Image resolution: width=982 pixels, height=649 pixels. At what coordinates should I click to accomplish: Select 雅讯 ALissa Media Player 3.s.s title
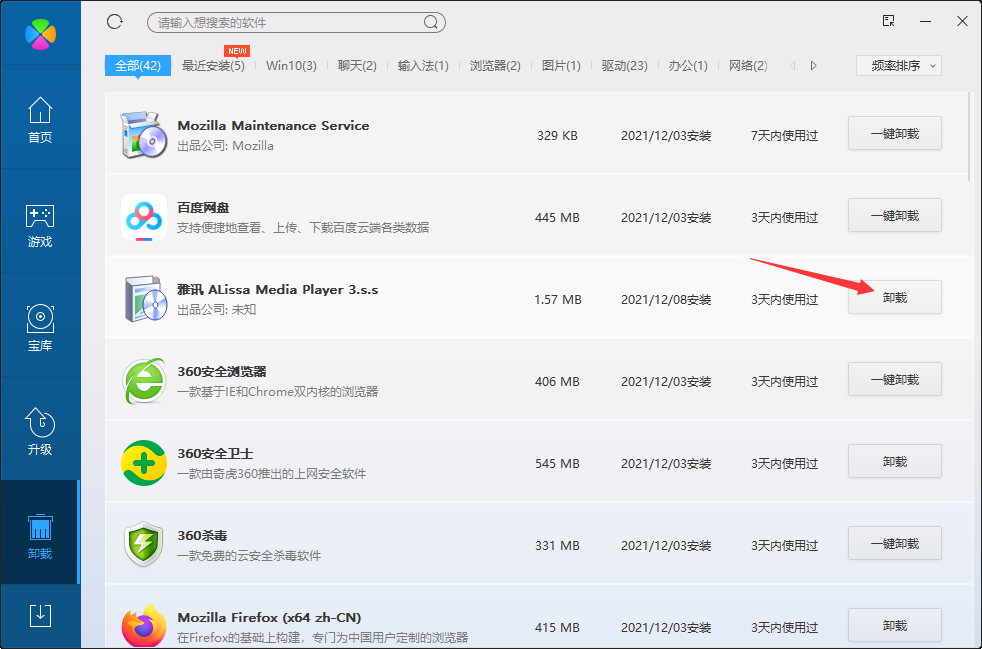pos(277,289)
